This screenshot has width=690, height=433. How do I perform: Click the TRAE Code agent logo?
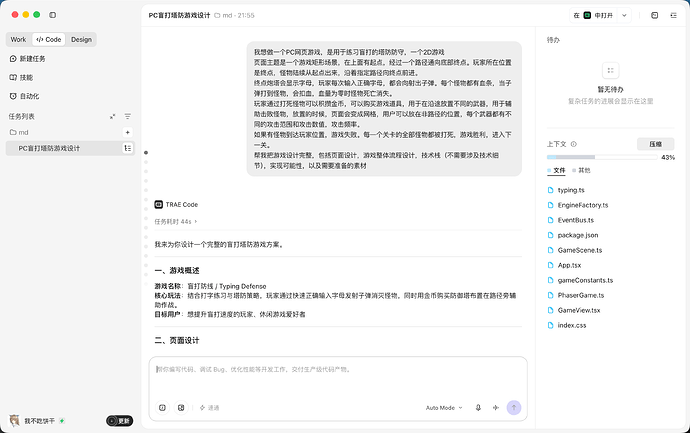click(158, 205)
